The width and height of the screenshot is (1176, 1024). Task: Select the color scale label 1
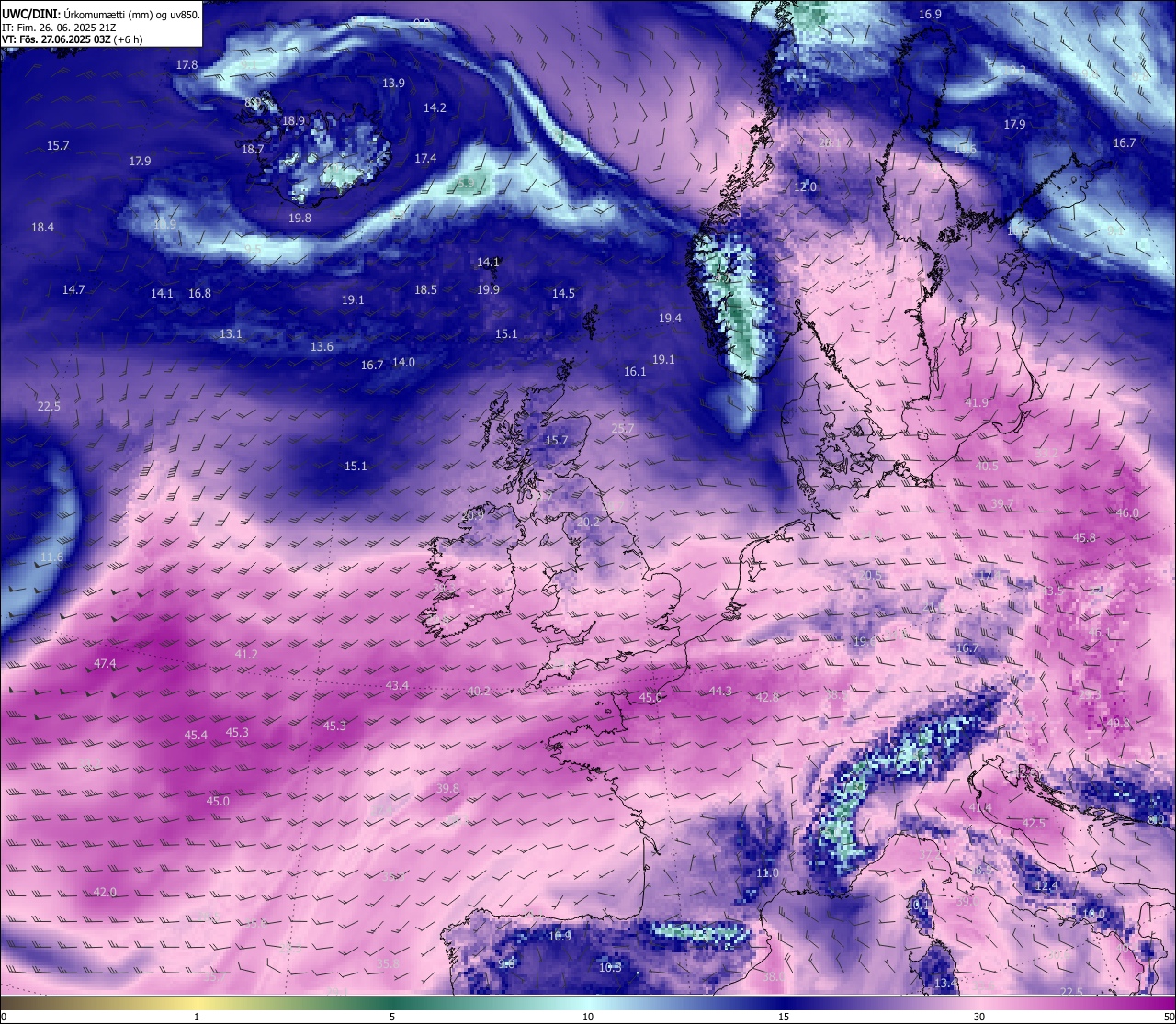[197, 1017]
